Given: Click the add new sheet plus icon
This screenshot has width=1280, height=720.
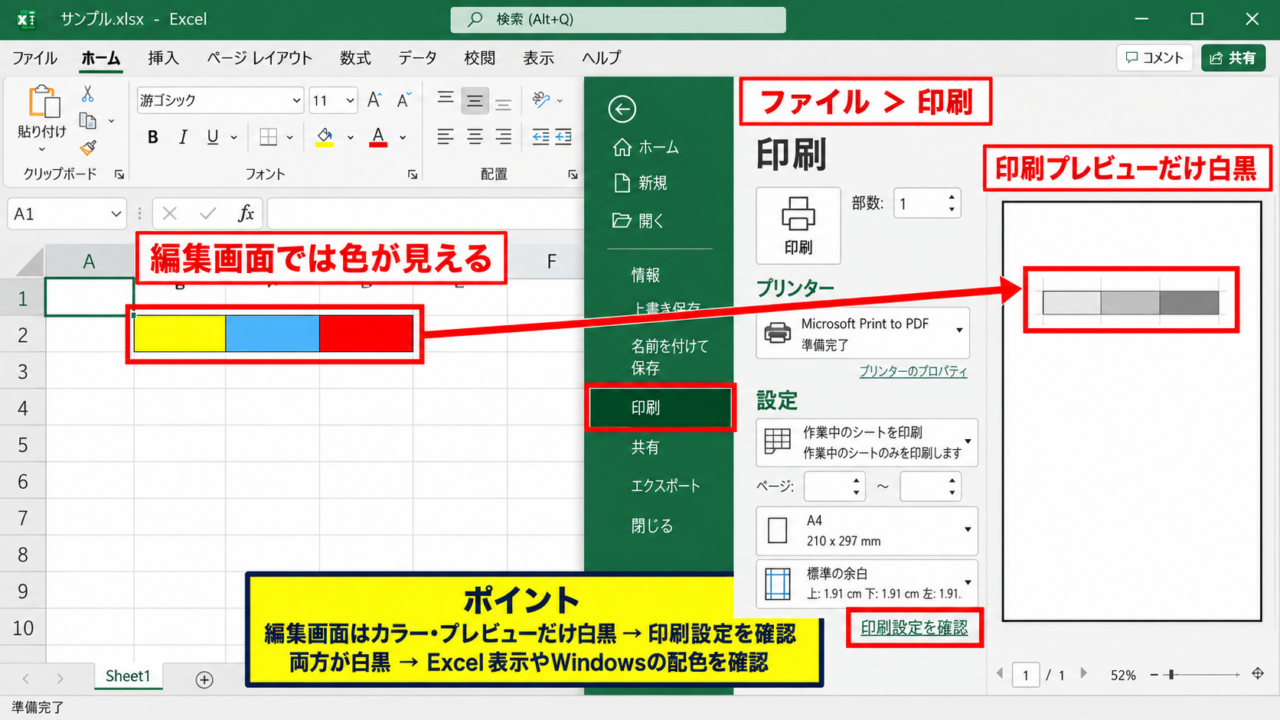Looking at the screenshot, I should tap(204, 680).
